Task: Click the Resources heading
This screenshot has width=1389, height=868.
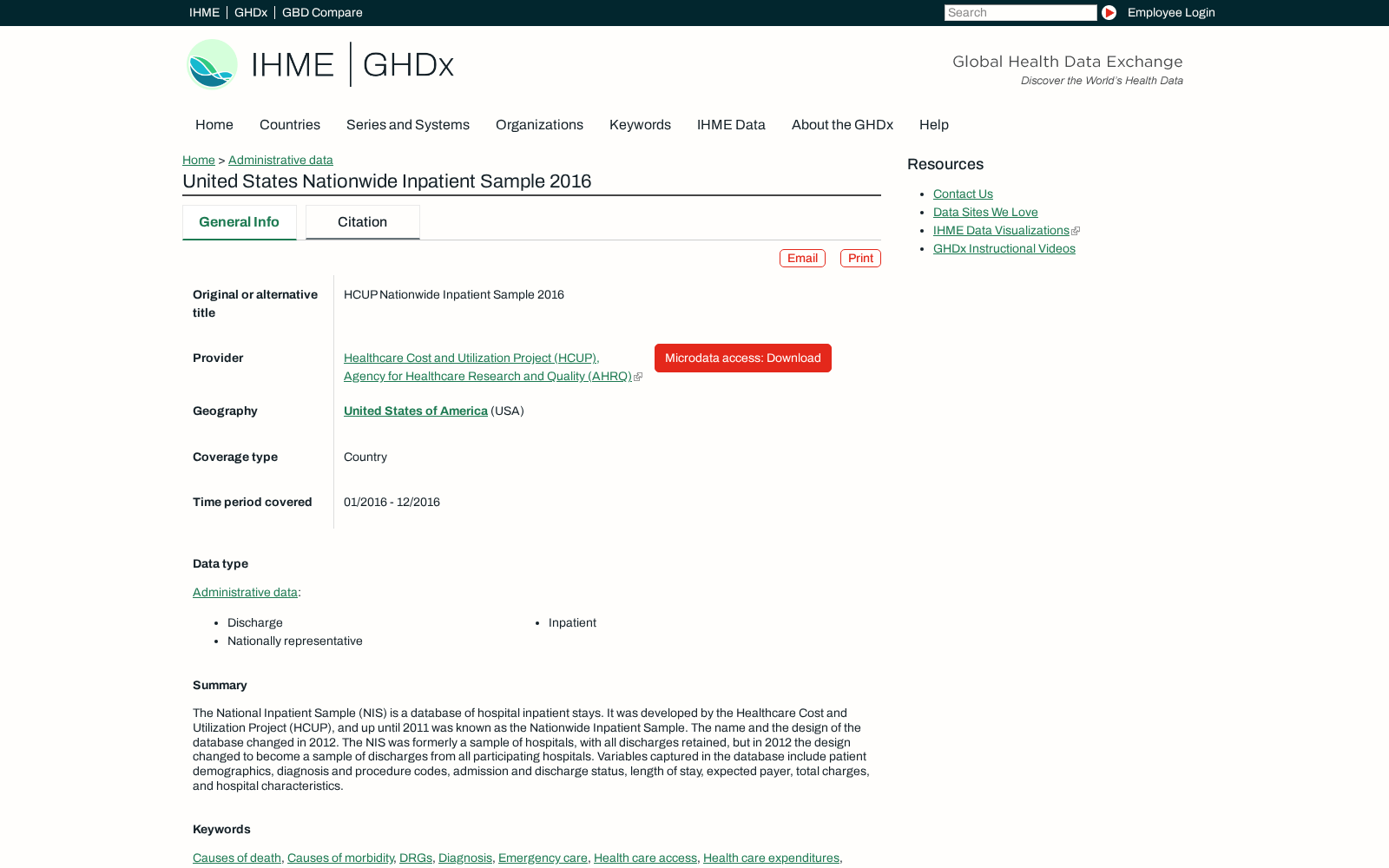Action: pos(945,164)
